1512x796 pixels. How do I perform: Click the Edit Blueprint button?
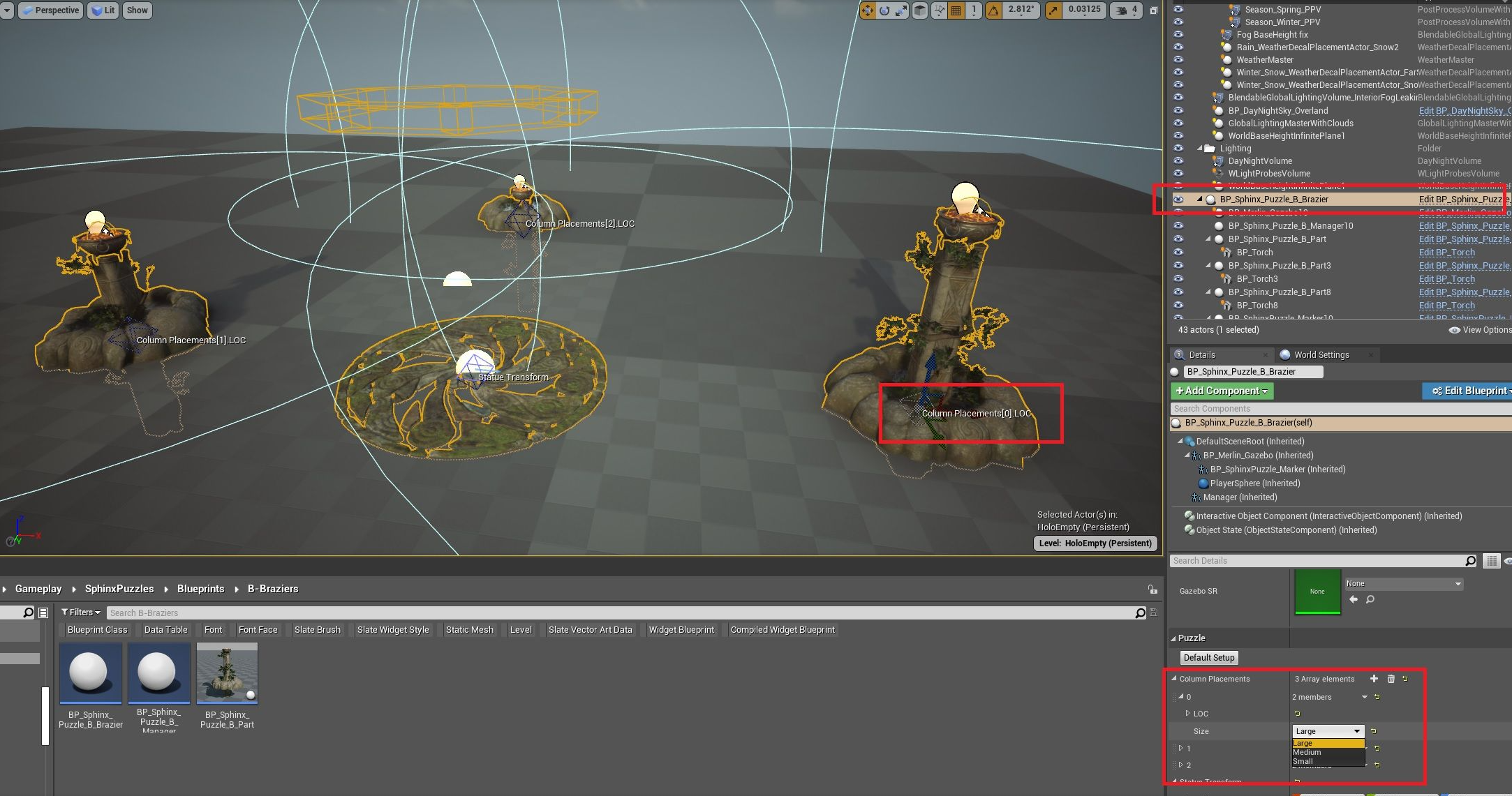1469,391
